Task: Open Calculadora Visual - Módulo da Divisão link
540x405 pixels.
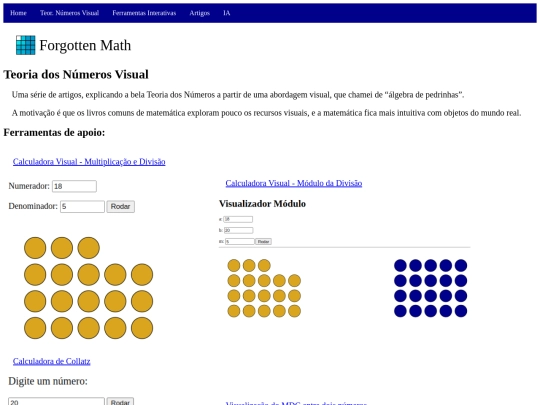Action: click(x=294, y=183)
